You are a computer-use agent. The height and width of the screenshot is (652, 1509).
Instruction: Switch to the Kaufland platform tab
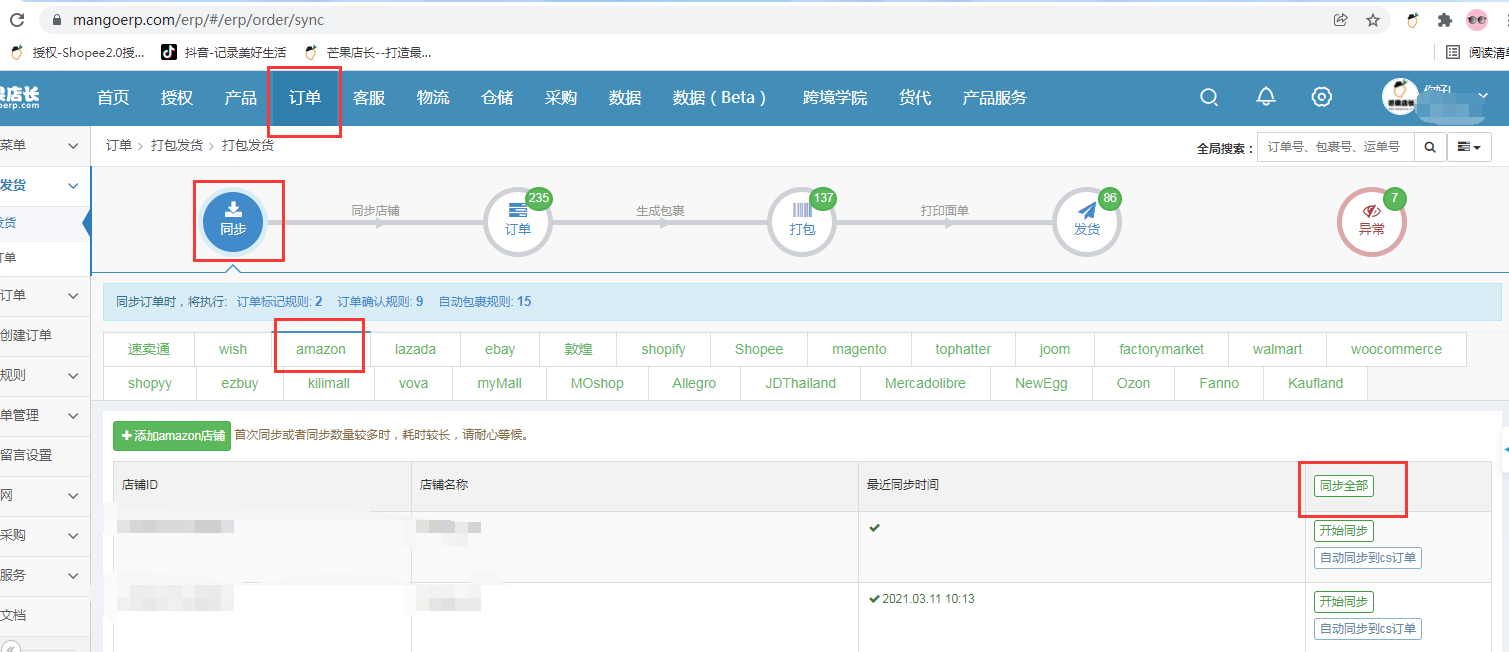1315,383
